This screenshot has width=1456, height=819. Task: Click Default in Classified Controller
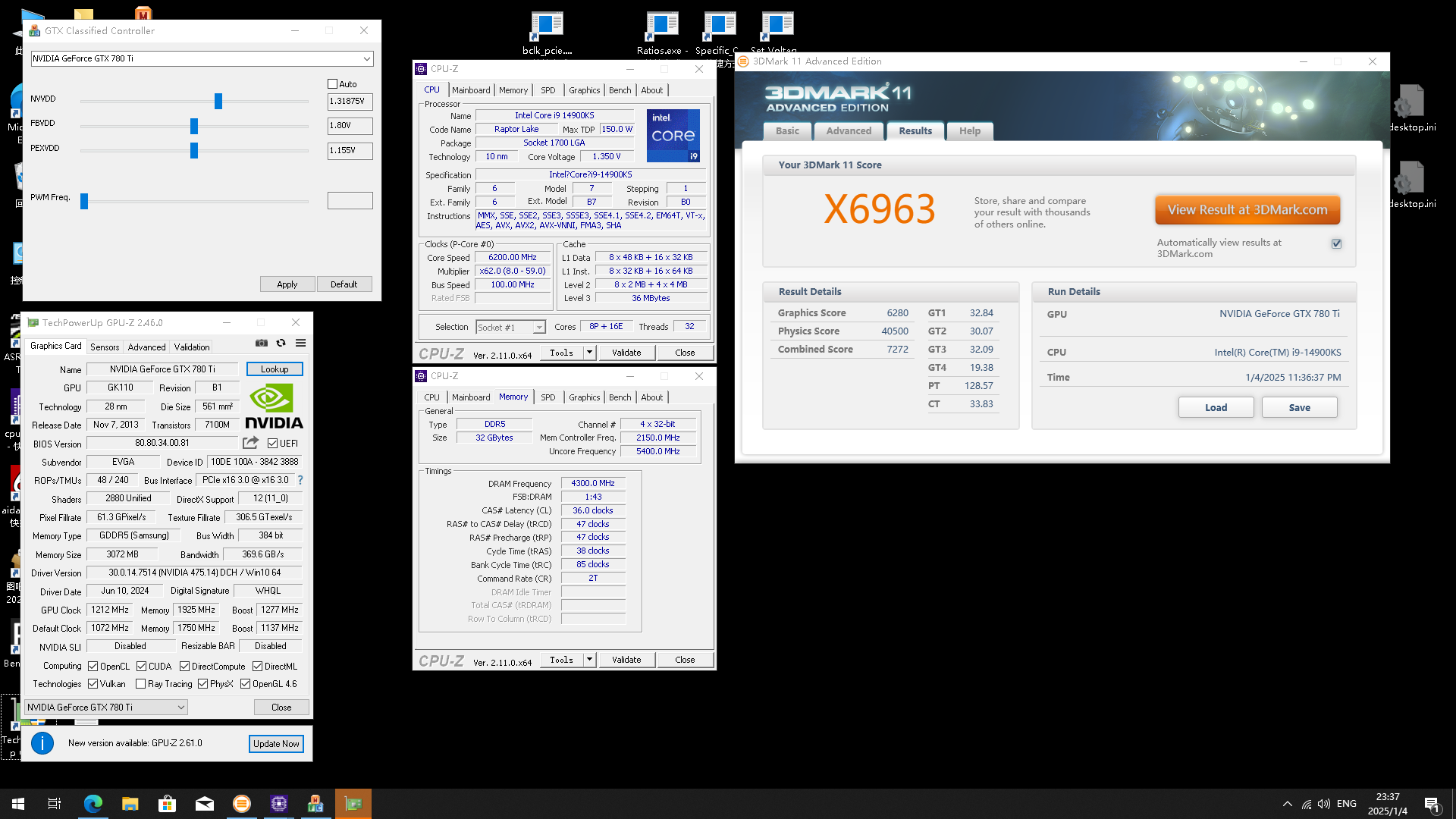(344, 284)
